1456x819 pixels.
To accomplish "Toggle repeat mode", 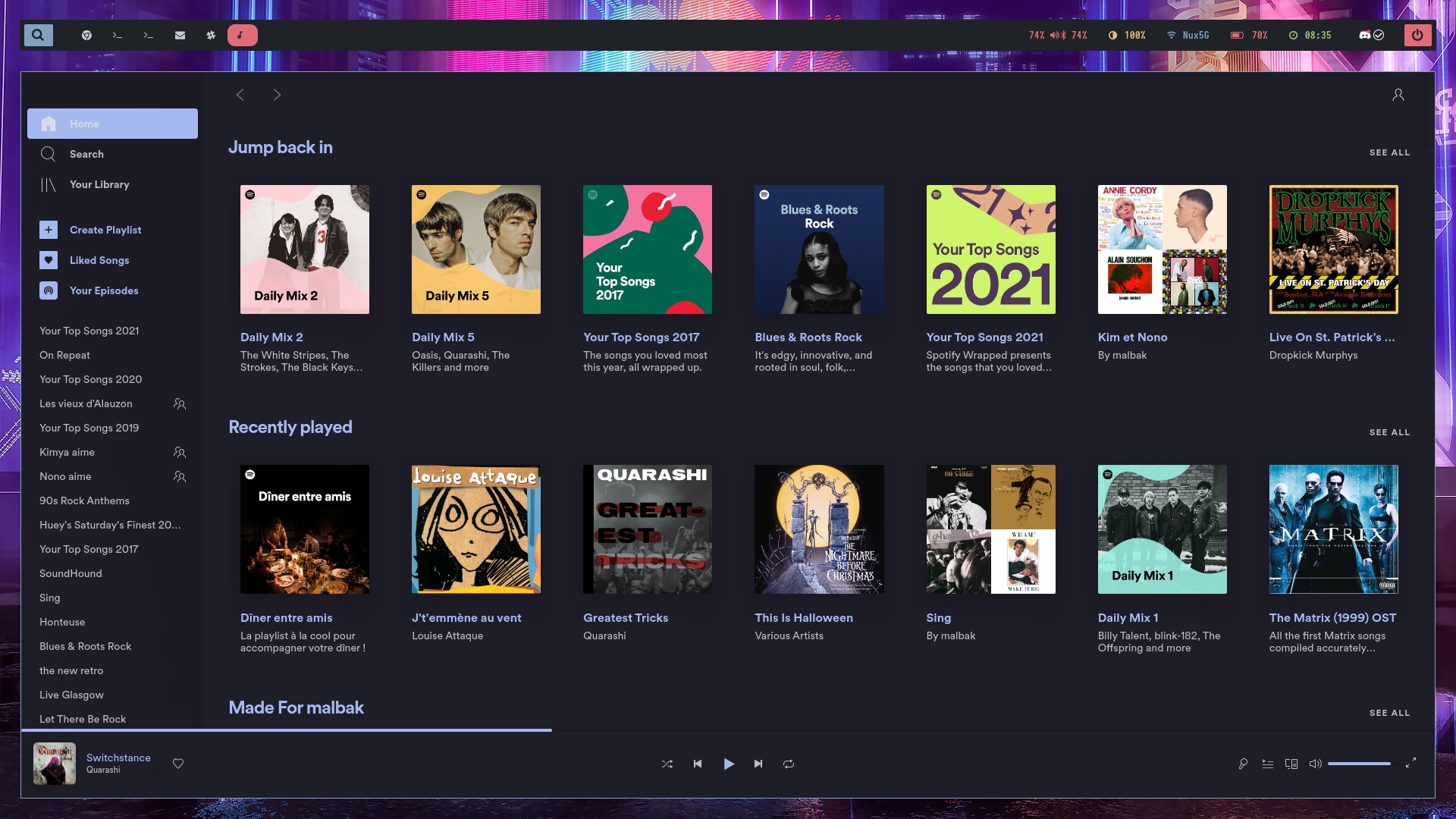I will click(789, 764).
